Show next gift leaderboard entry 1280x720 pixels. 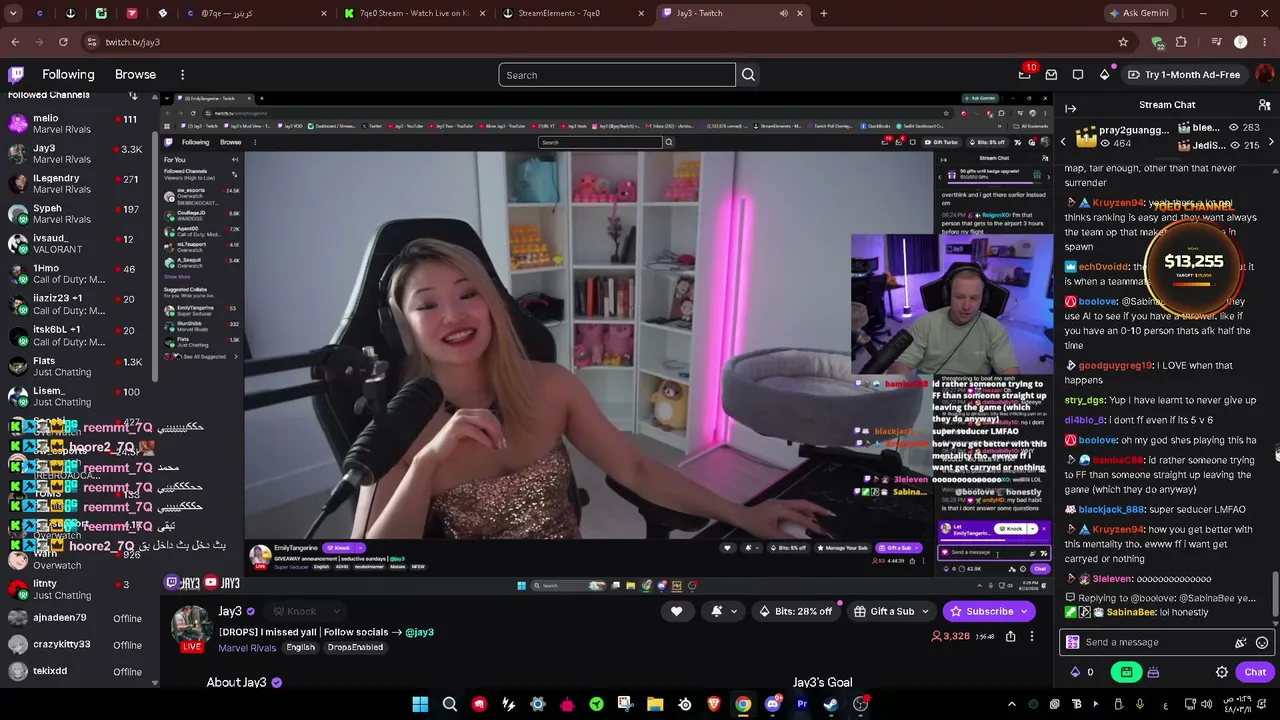point(1271,143)
